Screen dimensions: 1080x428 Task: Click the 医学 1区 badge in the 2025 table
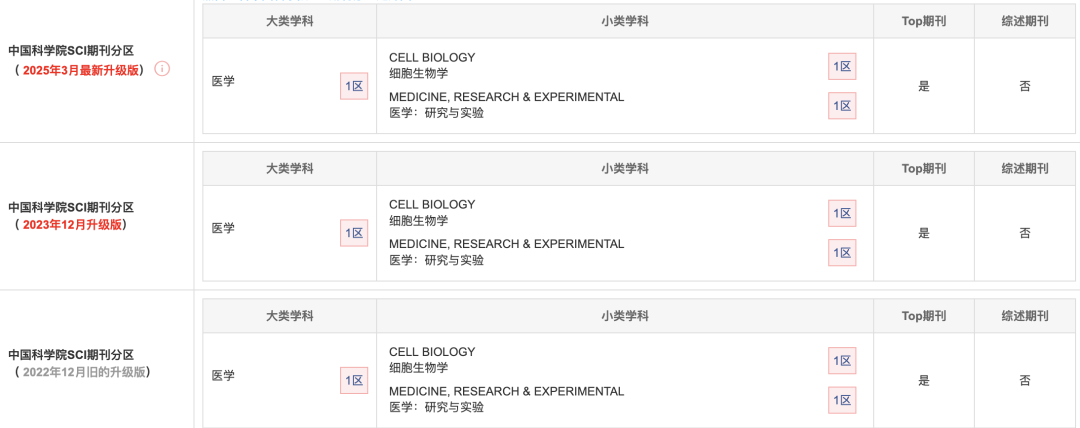354,86
